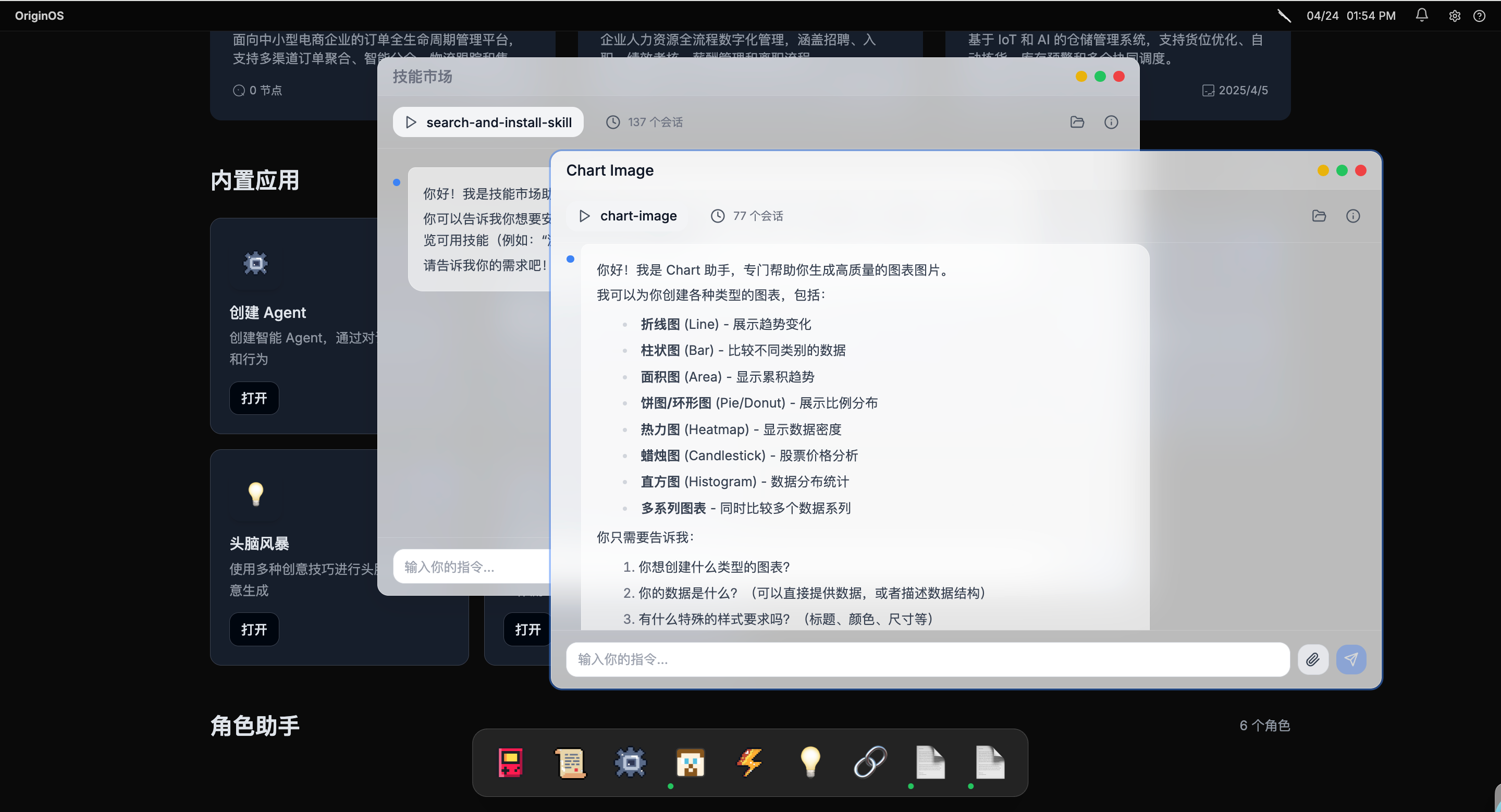This screenshot has width=1501, height=812.
Task: Click the 技能市场 window title
Action: (x=423, y=76)
